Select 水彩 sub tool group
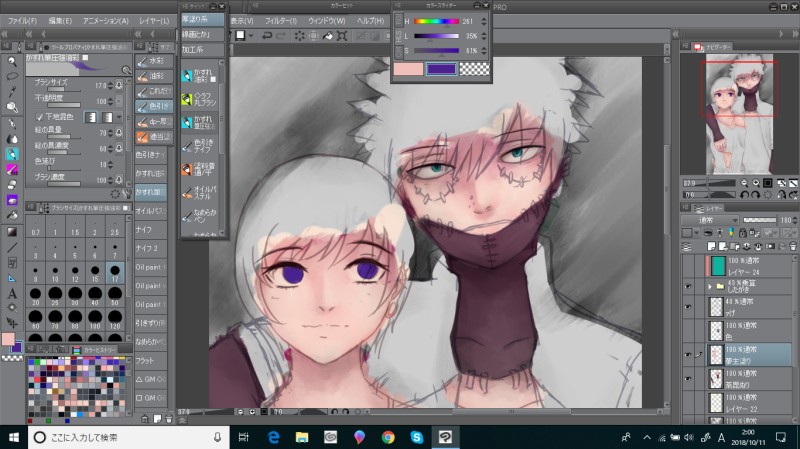Viewport: 800px width, 449px height. [154, 61]
